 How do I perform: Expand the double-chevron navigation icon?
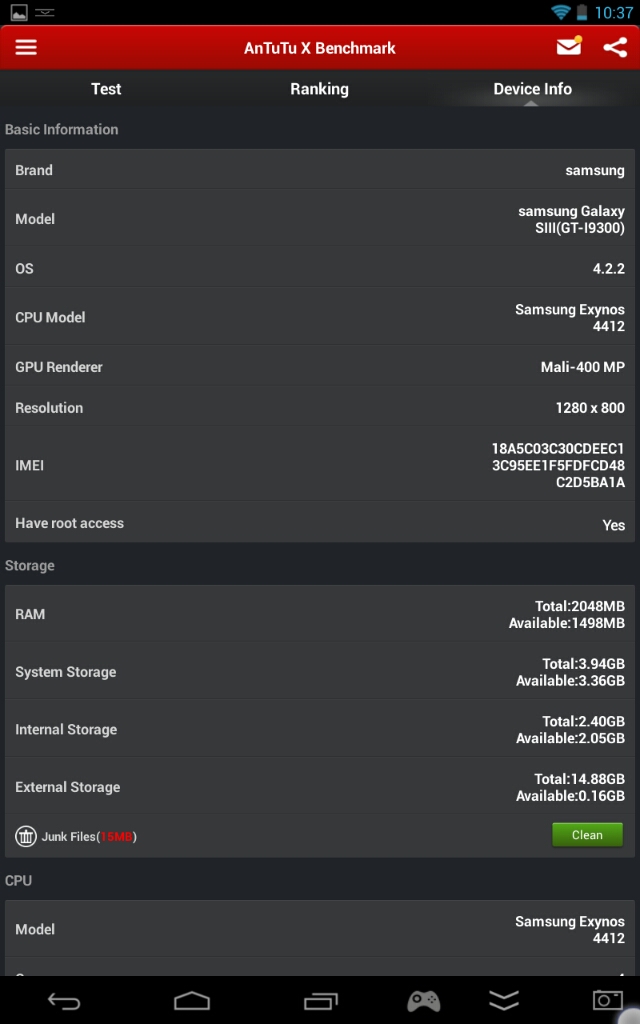504,1000
